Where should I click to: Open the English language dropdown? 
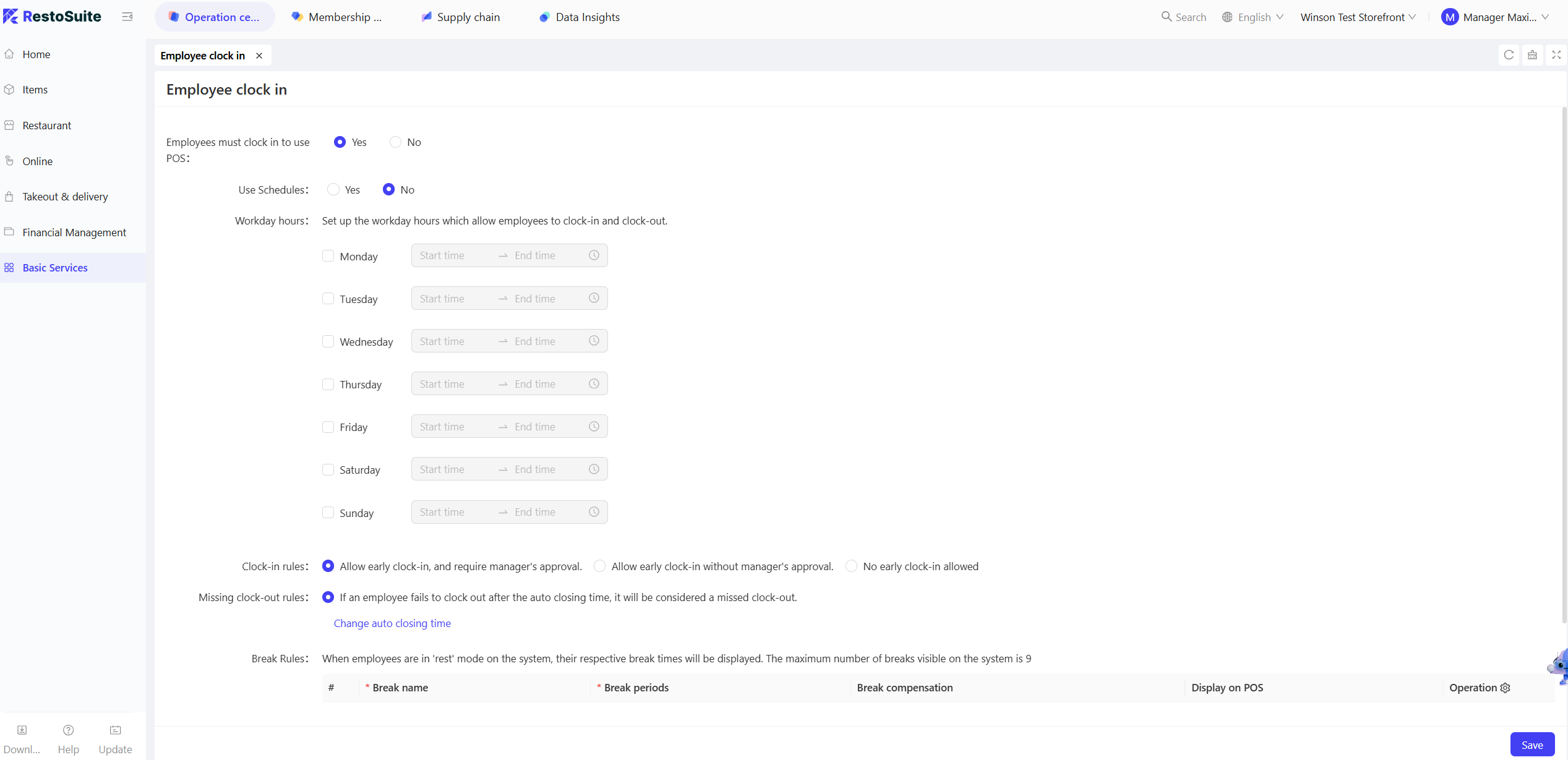(x=1253, y=17)
